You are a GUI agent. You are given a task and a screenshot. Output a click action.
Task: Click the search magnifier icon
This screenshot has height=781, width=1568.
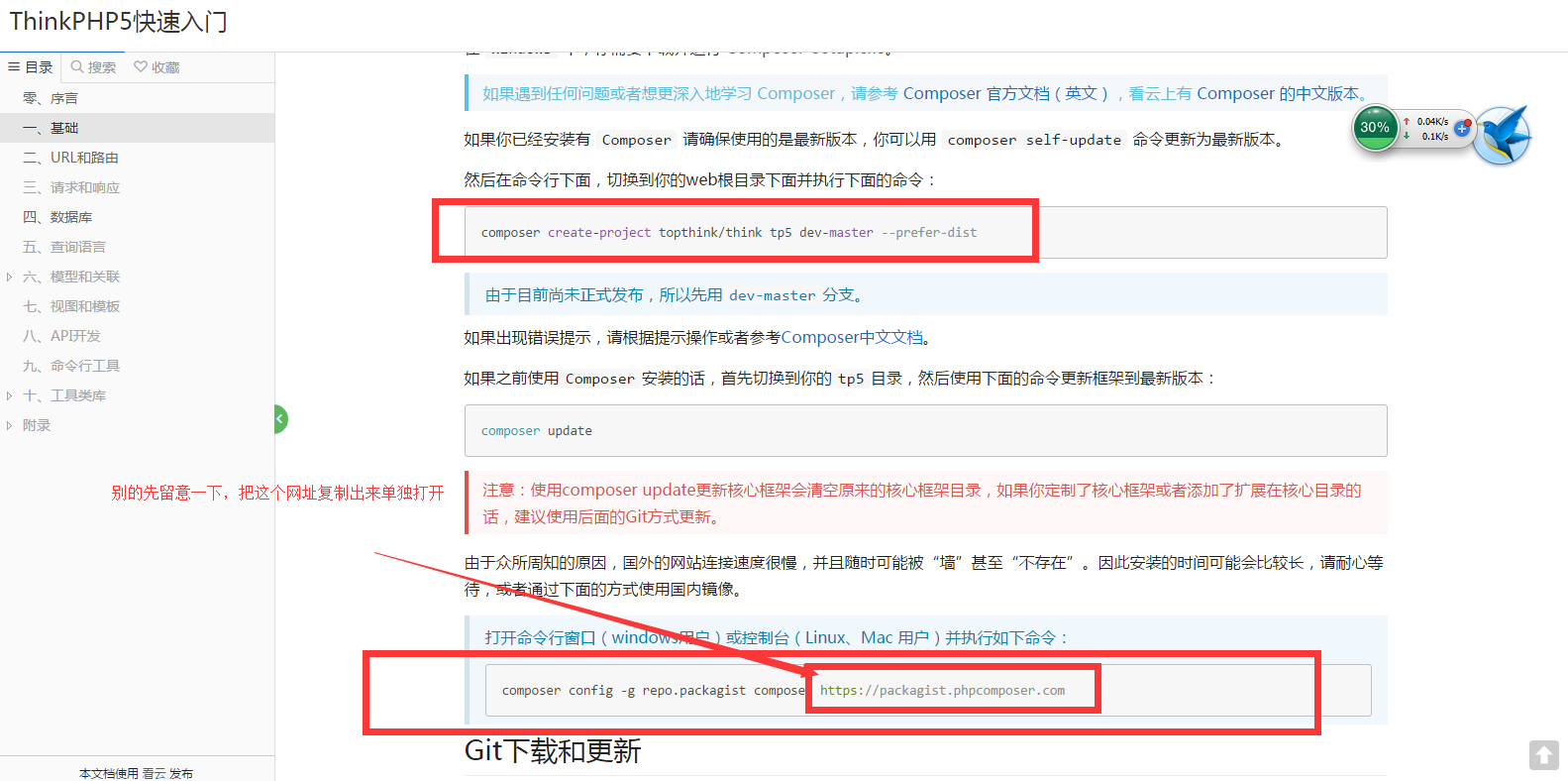coord(77,67)
